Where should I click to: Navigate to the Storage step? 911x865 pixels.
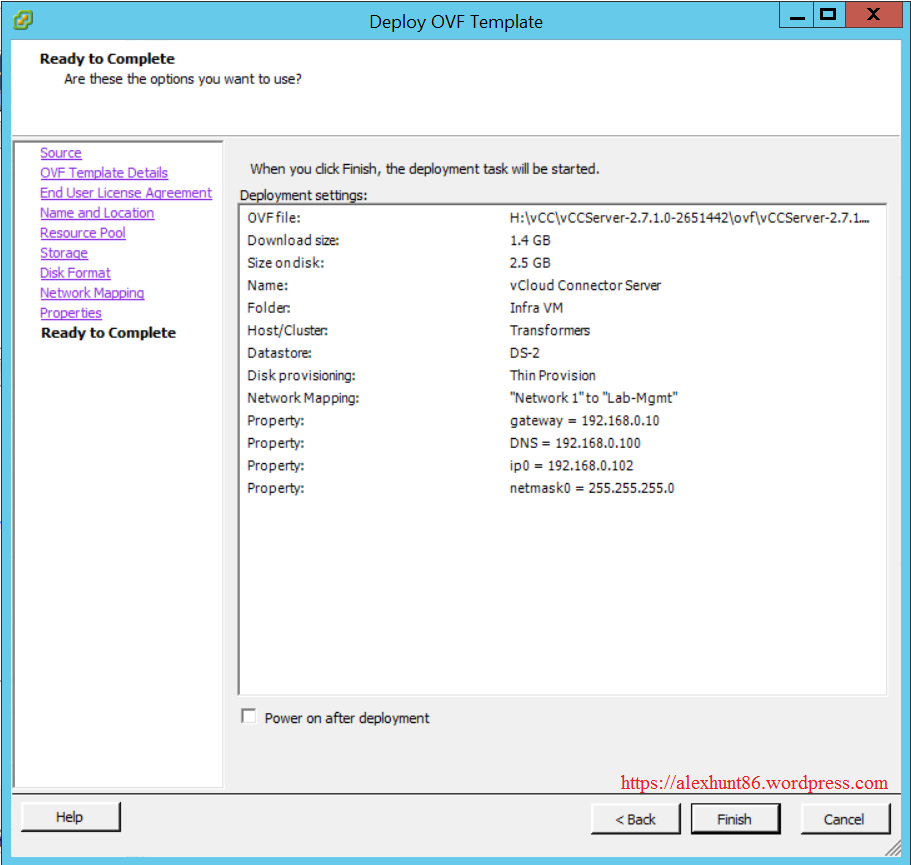[64, 253]
